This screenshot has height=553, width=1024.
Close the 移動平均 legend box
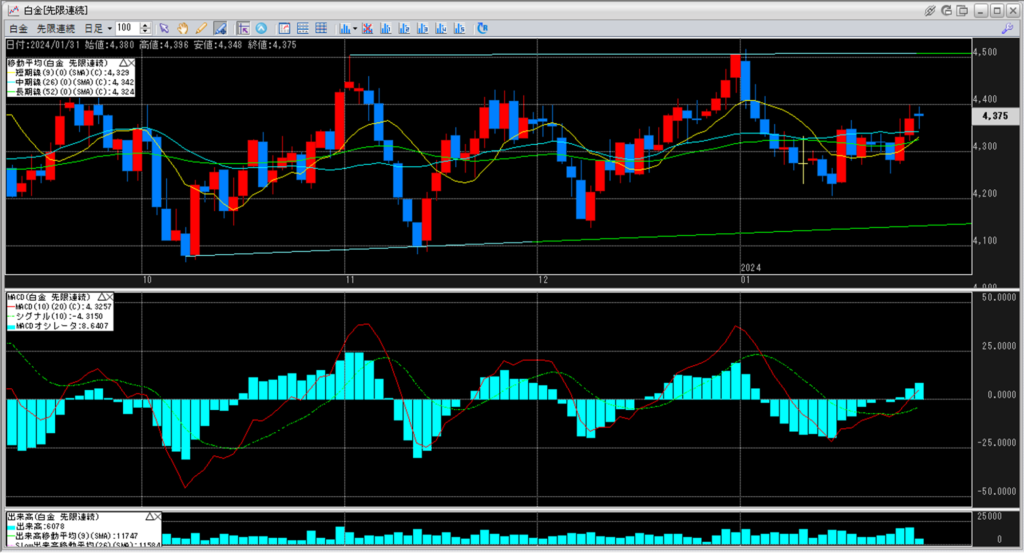tap(131, 63)
